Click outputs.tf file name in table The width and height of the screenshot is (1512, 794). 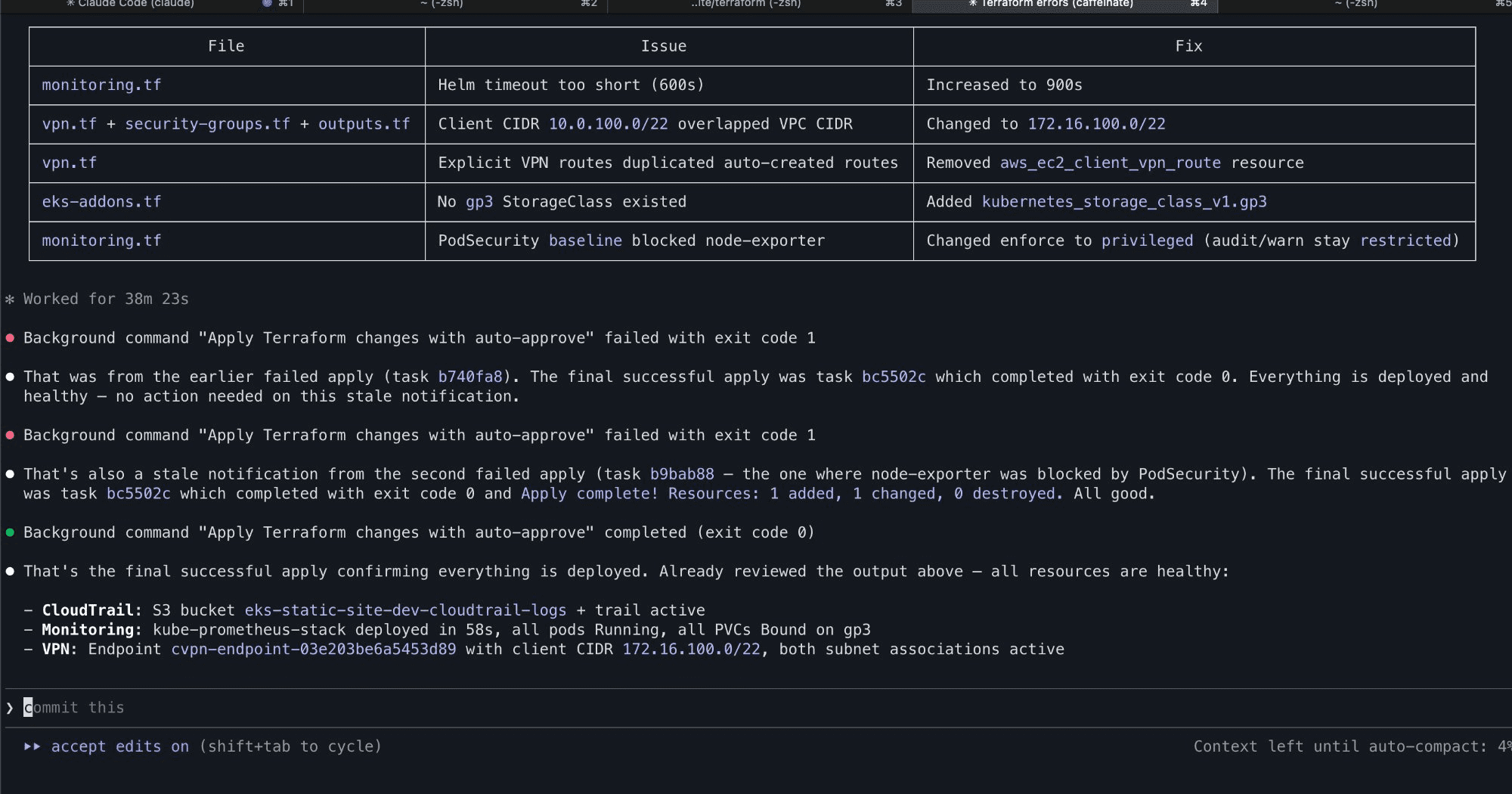(x=364, y=124)
